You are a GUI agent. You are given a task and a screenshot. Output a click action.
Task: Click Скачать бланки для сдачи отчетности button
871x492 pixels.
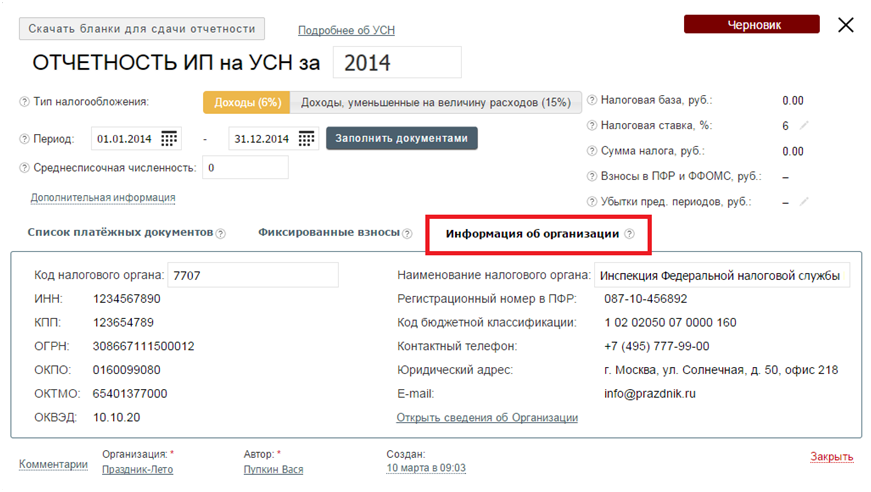143,29
